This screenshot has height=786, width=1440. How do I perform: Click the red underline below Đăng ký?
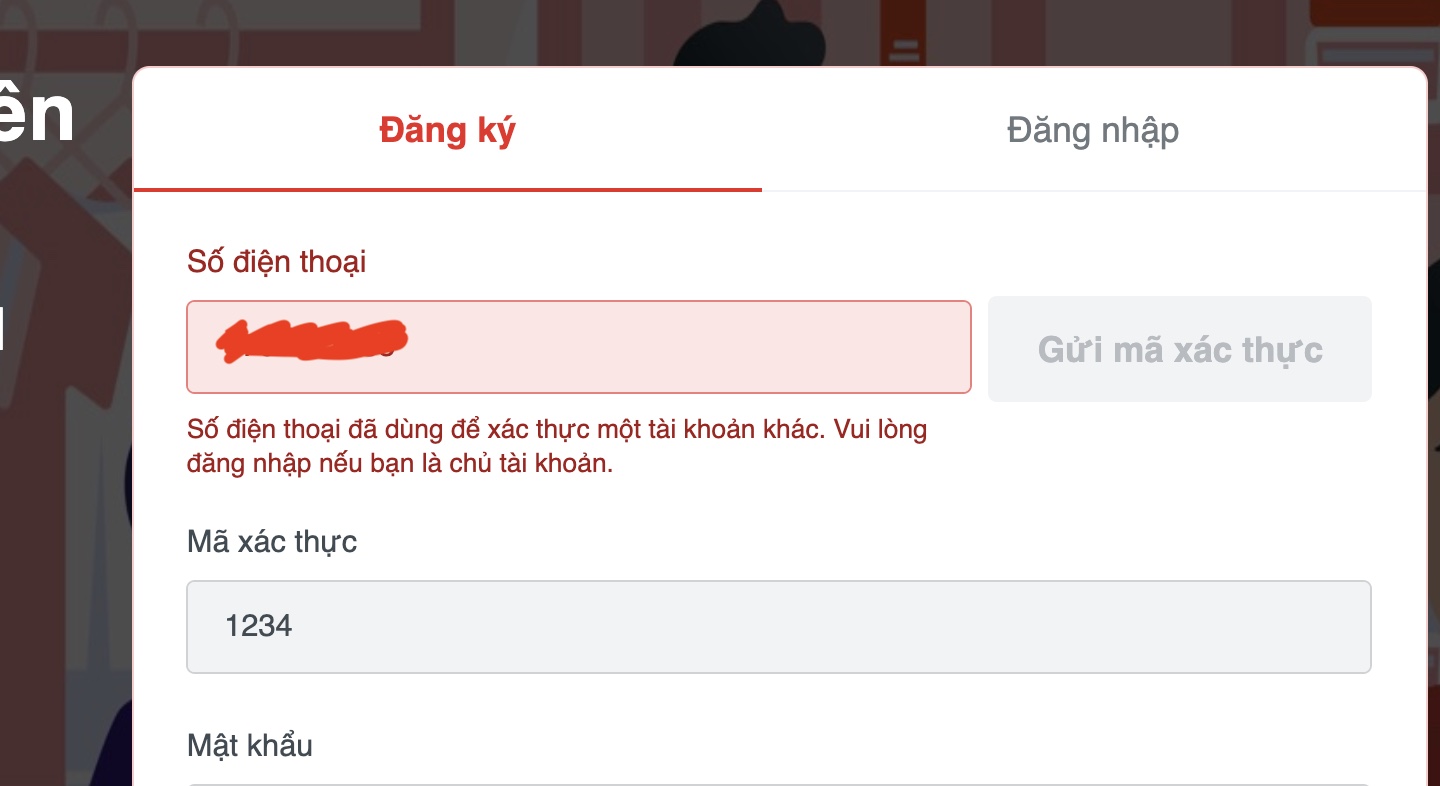[447, 189]
